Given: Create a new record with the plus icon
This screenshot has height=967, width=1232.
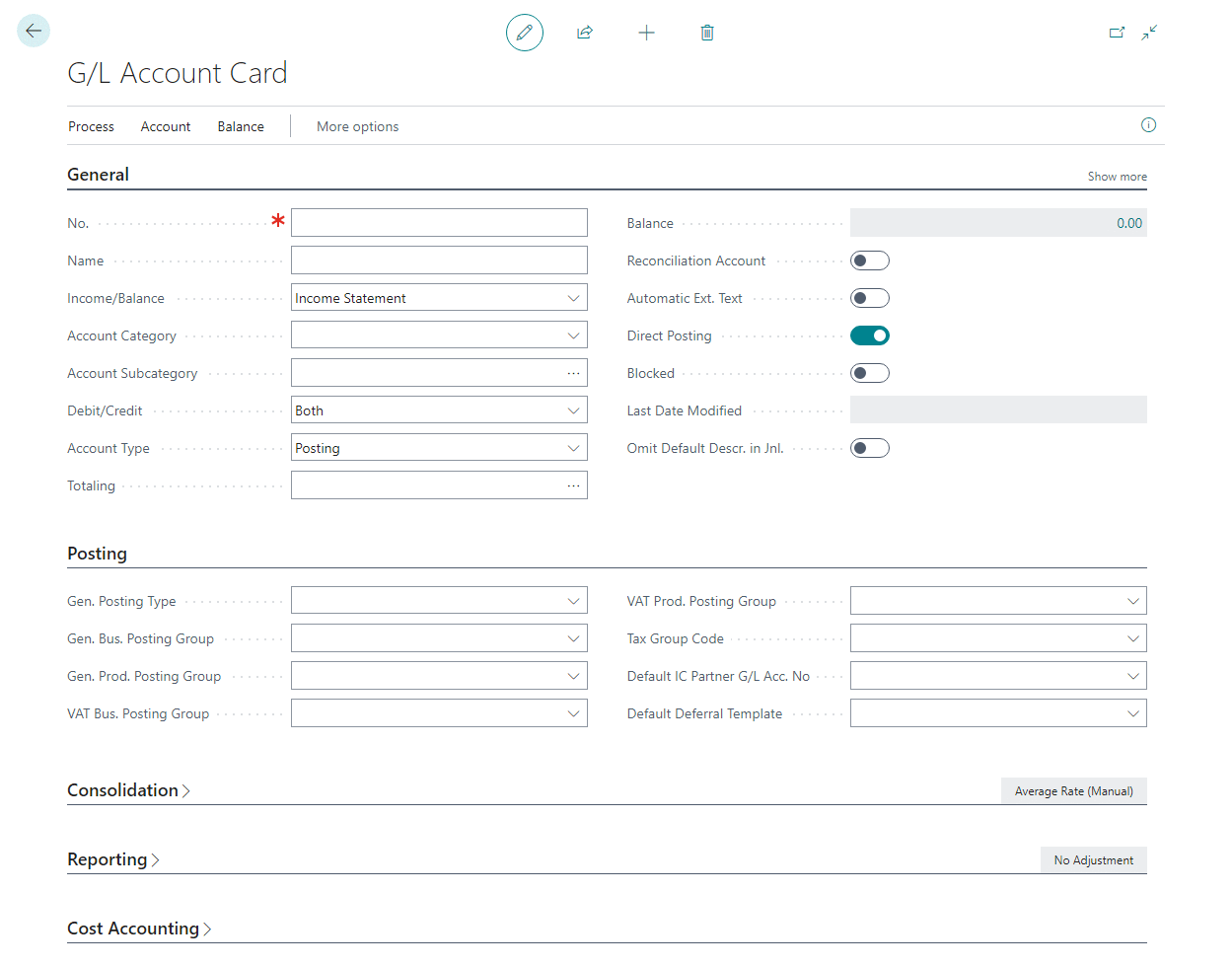Looking at the screenshot, I should pos(647,32).
